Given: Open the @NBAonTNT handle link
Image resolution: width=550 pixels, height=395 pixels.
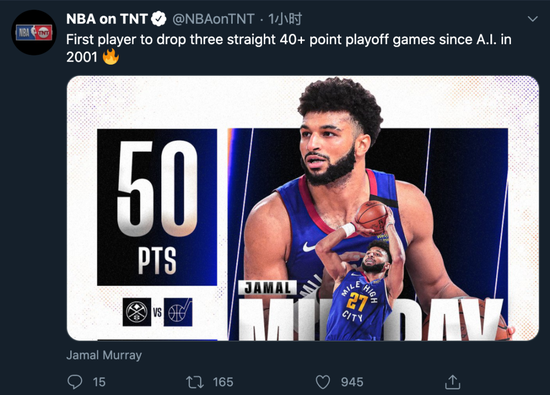Looking at the screenshot, I should (213, 19).
